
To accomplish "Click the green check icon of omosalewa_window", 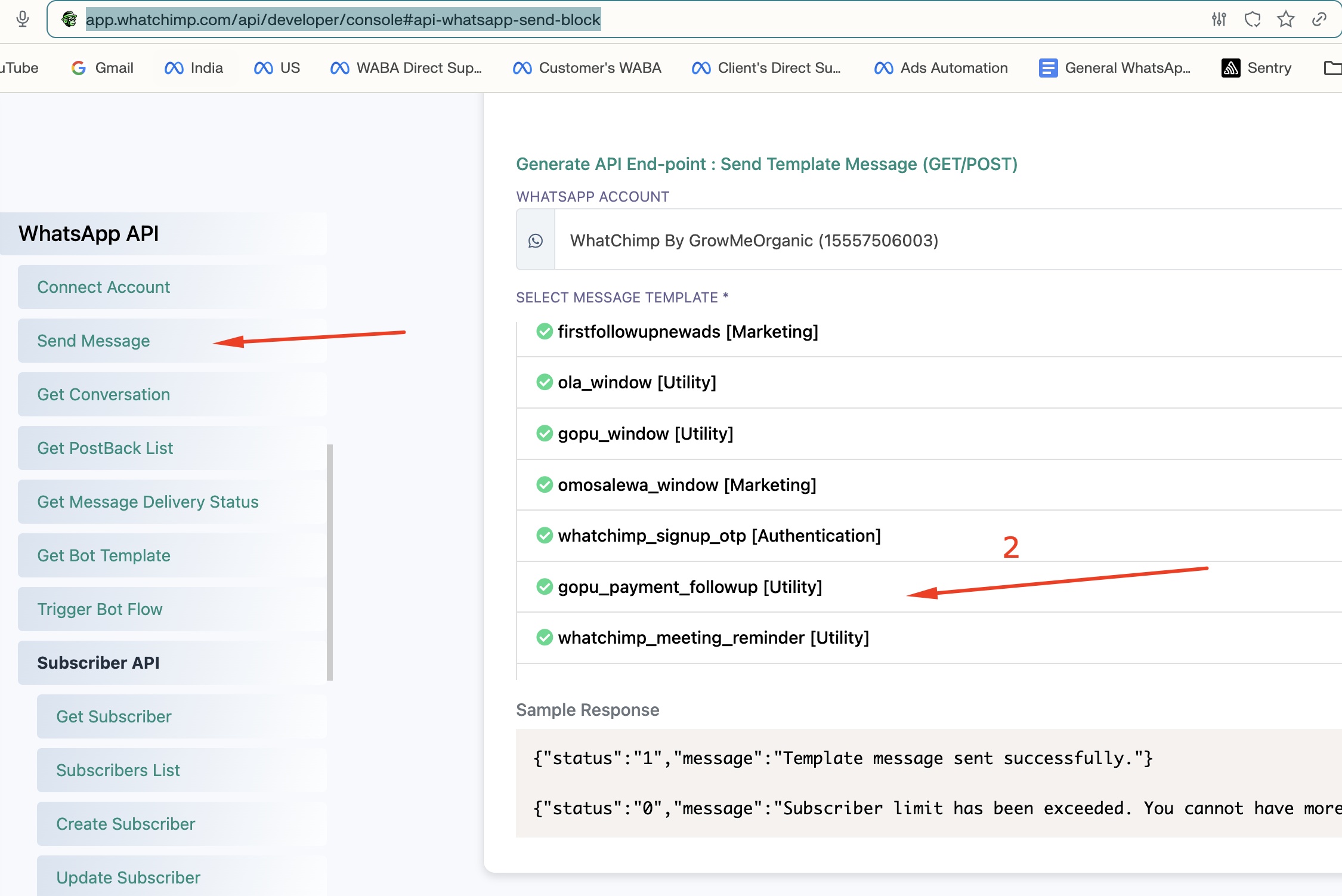I will tap(545, 484).
